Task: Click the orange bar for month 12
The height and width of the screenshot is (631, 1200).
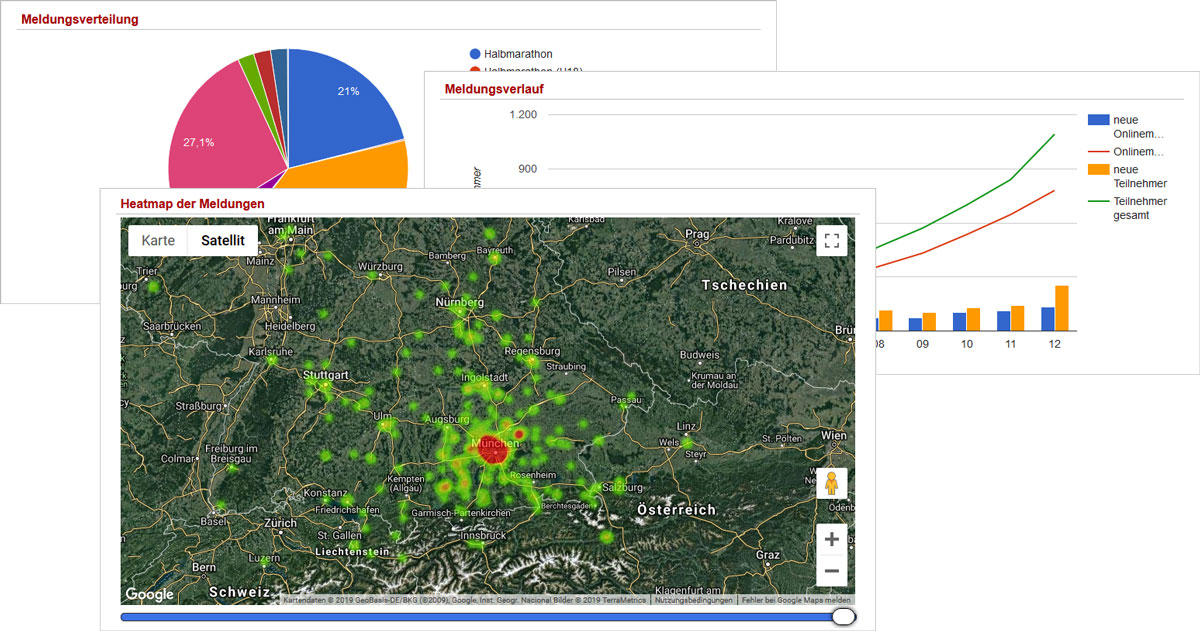Action: [1062, 308]
